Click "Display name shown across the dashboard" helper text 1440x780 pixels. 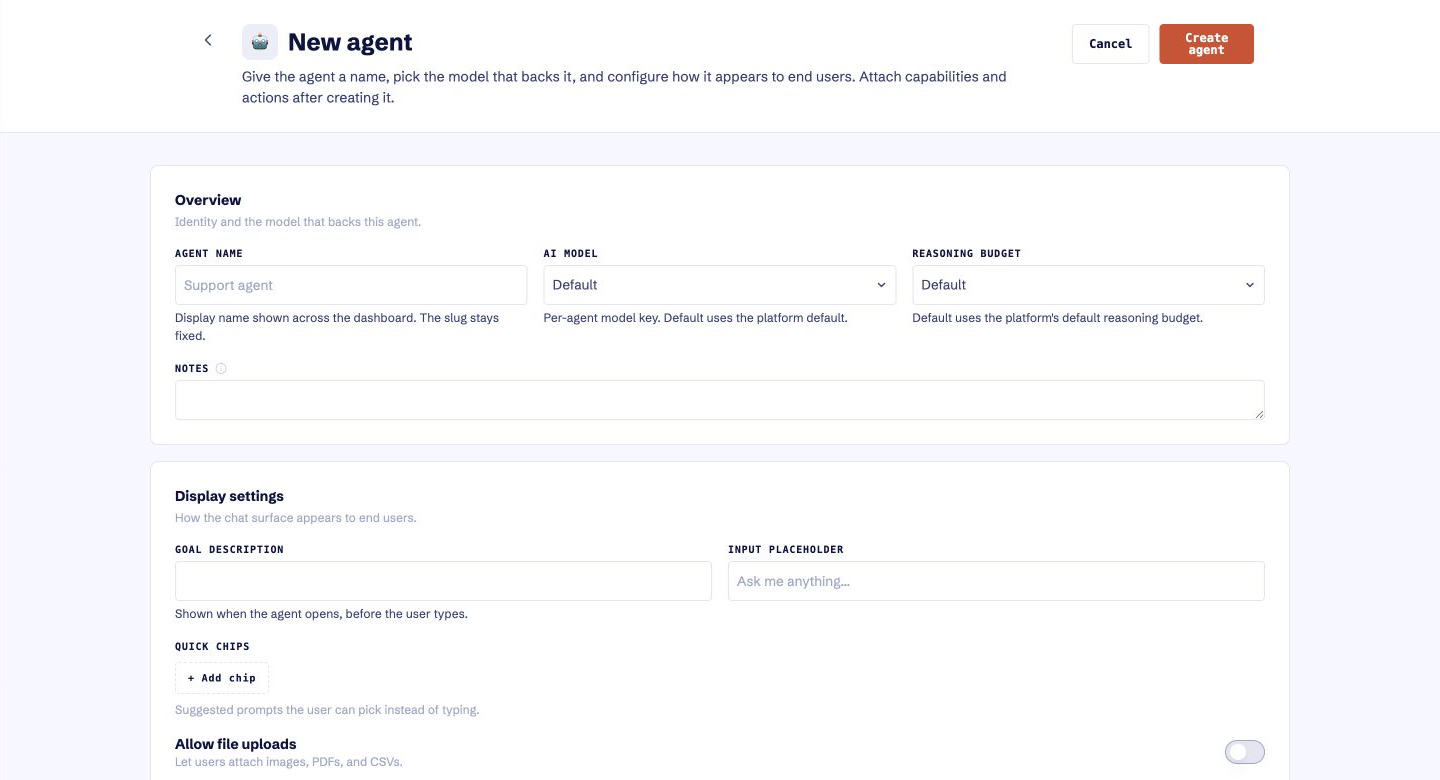(337, 327)
